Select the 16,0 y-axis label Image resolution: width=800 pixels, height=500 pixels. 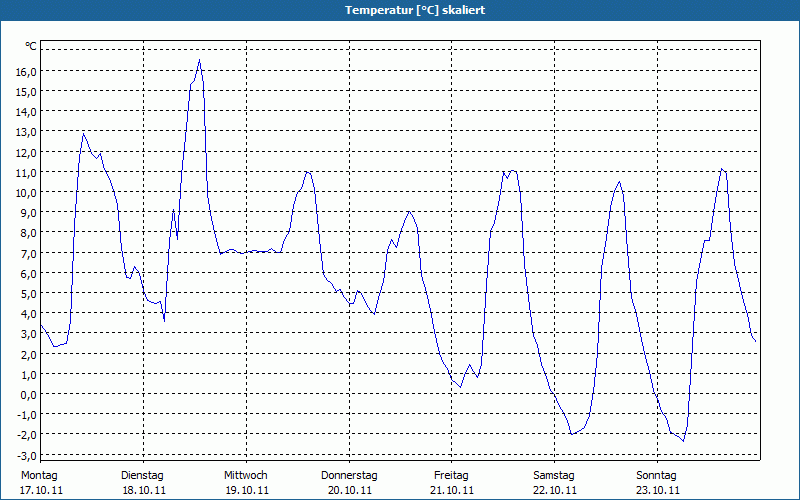[25, 72]
